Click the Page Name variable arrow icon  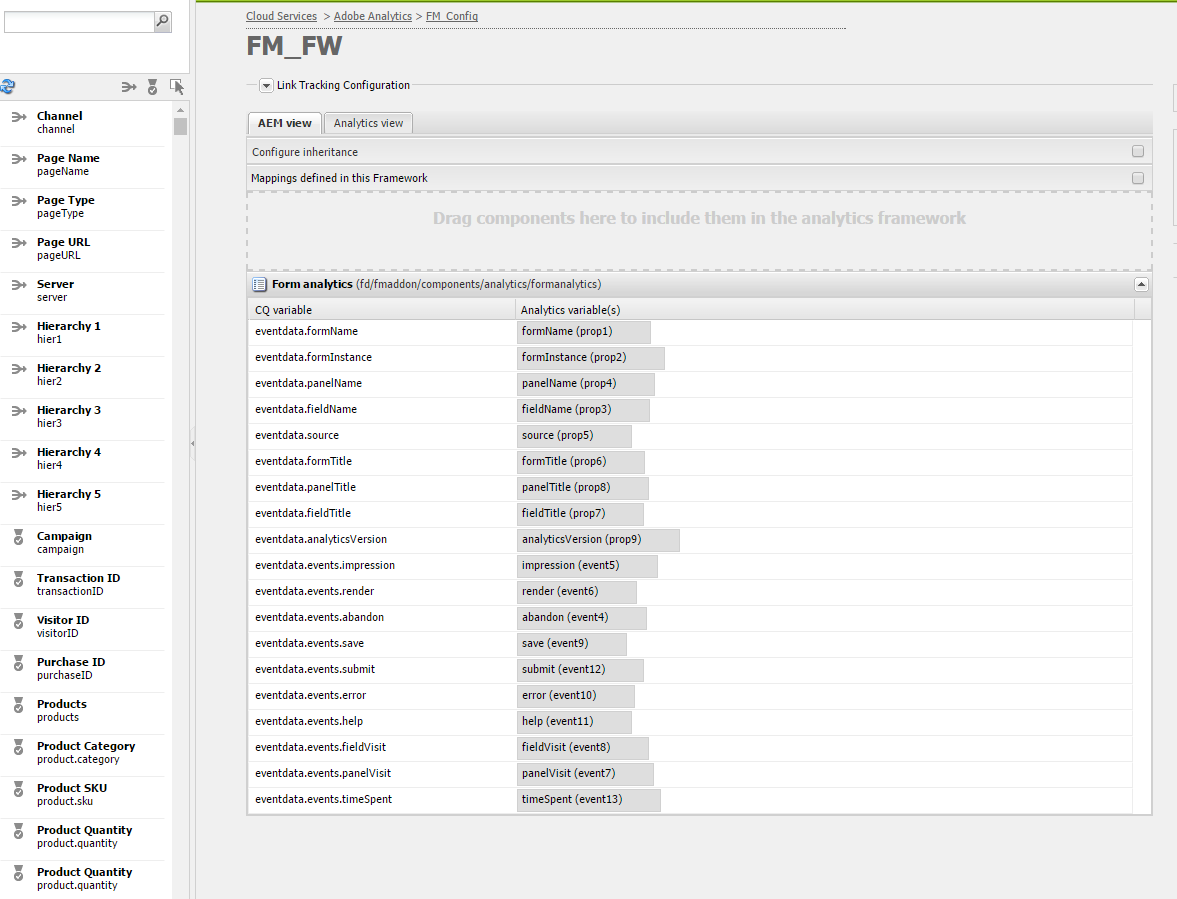click(x=20, y=158)
